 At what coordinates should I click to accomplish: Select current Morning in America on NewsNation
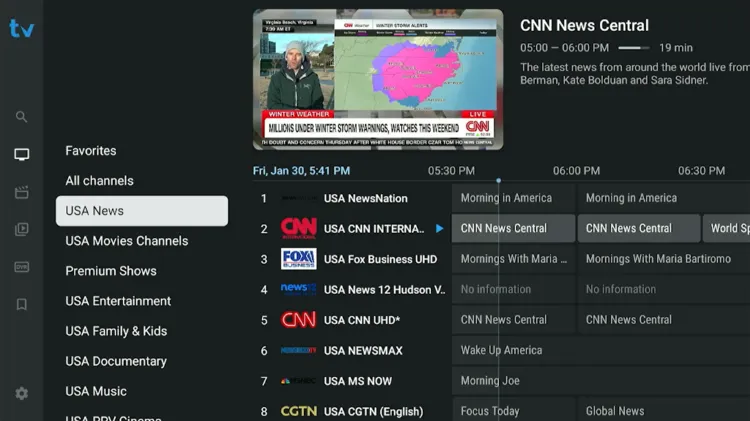click(x=513, y=198)
